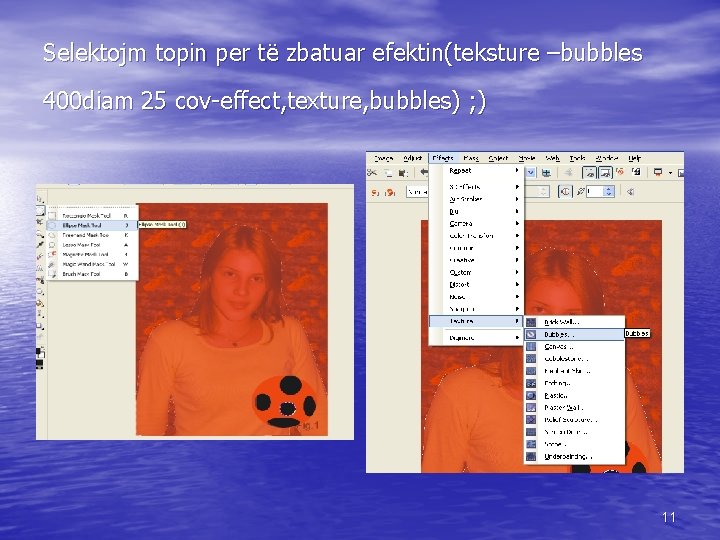The height and width of the screenshot is (540, 720).
Task: Expand the Plug-Ins submenu
Action: click(476, 338)
